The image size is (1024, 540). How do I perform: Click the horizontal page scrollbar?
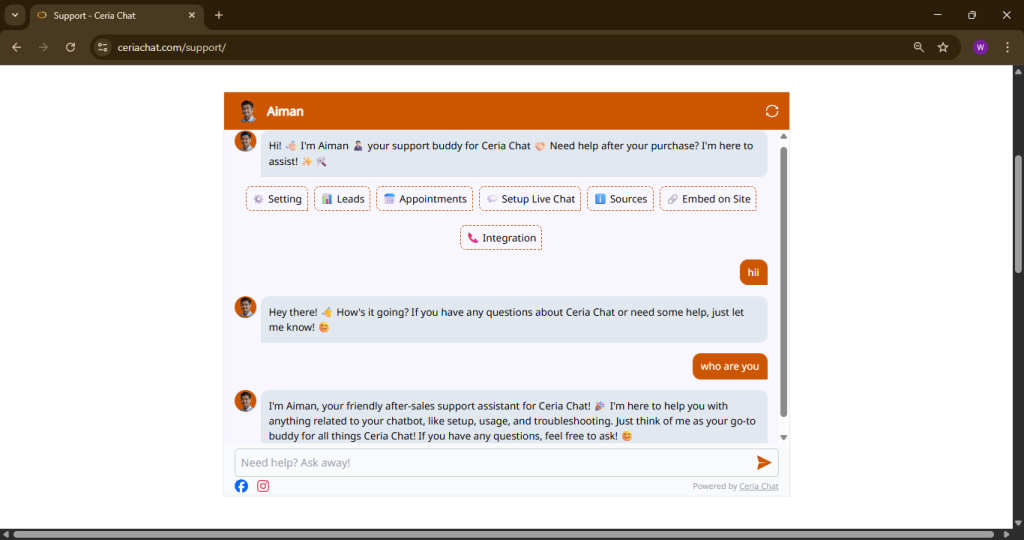[x=500, y=534]
